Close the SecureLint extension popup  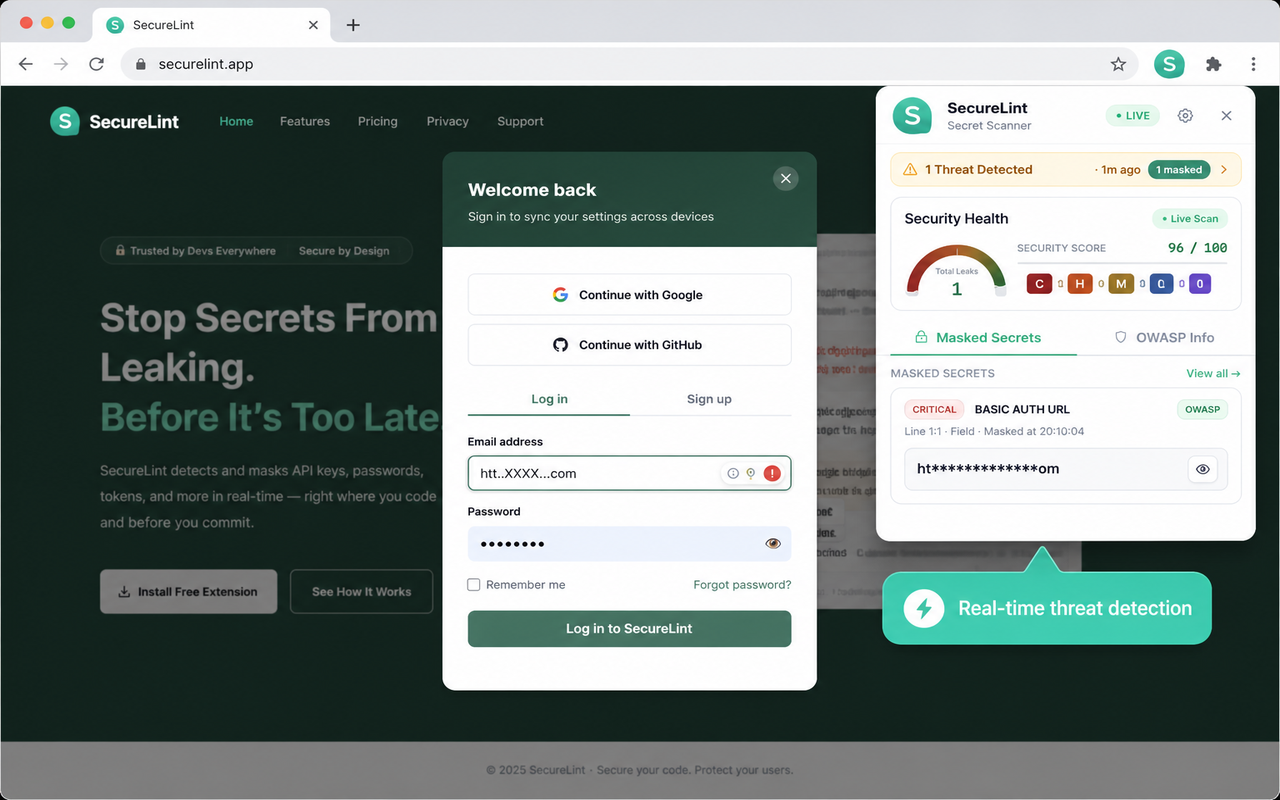coord(1226,116)
